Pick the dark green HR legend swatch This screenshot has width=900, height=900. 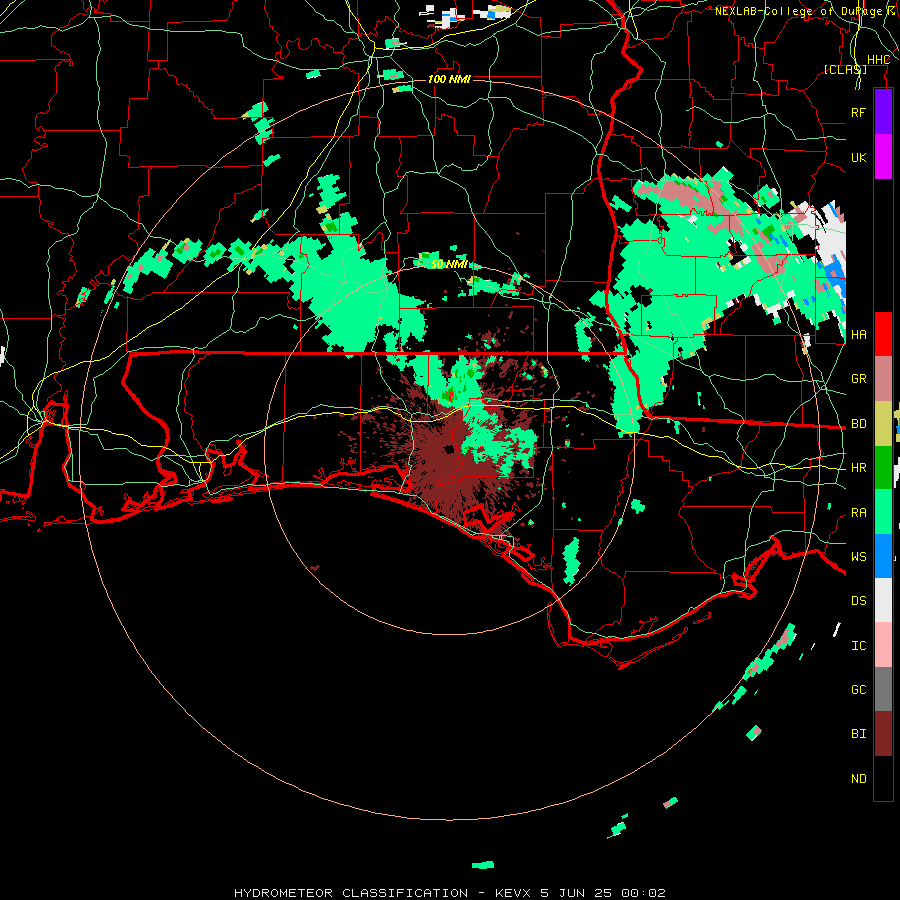click(883, 467)
